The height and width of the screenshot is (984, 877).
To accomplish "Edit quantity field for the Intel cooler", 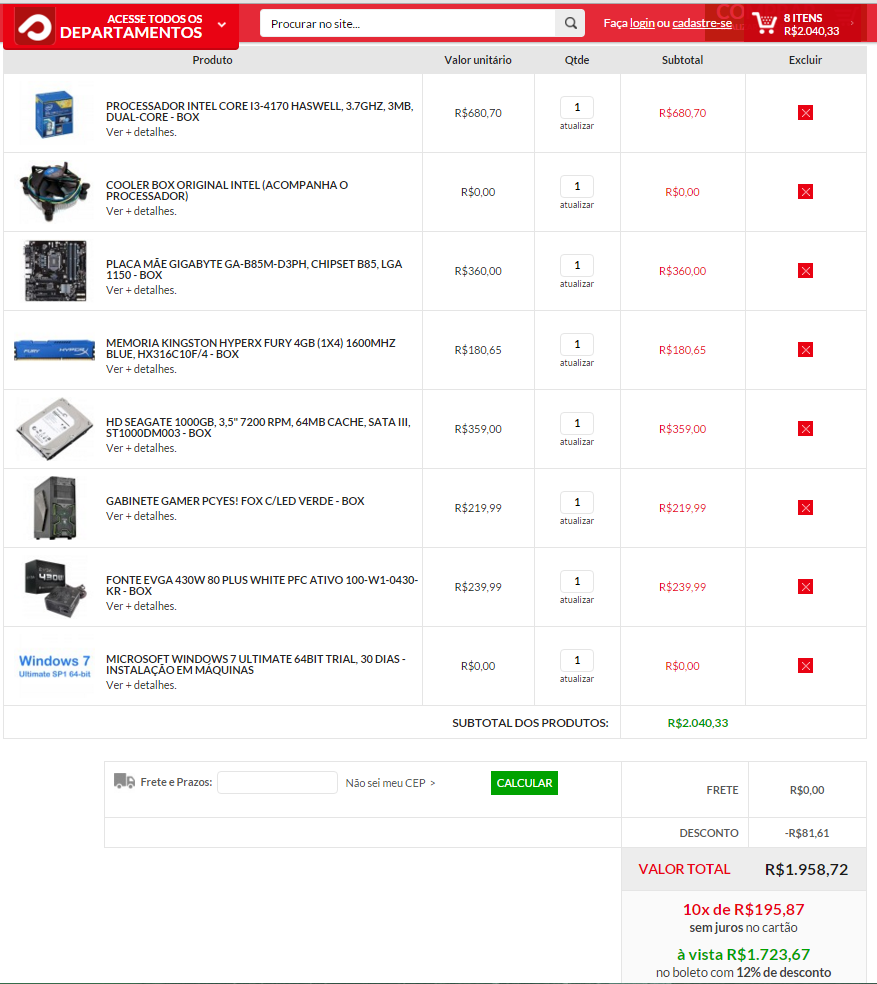I will pos(577,186).
